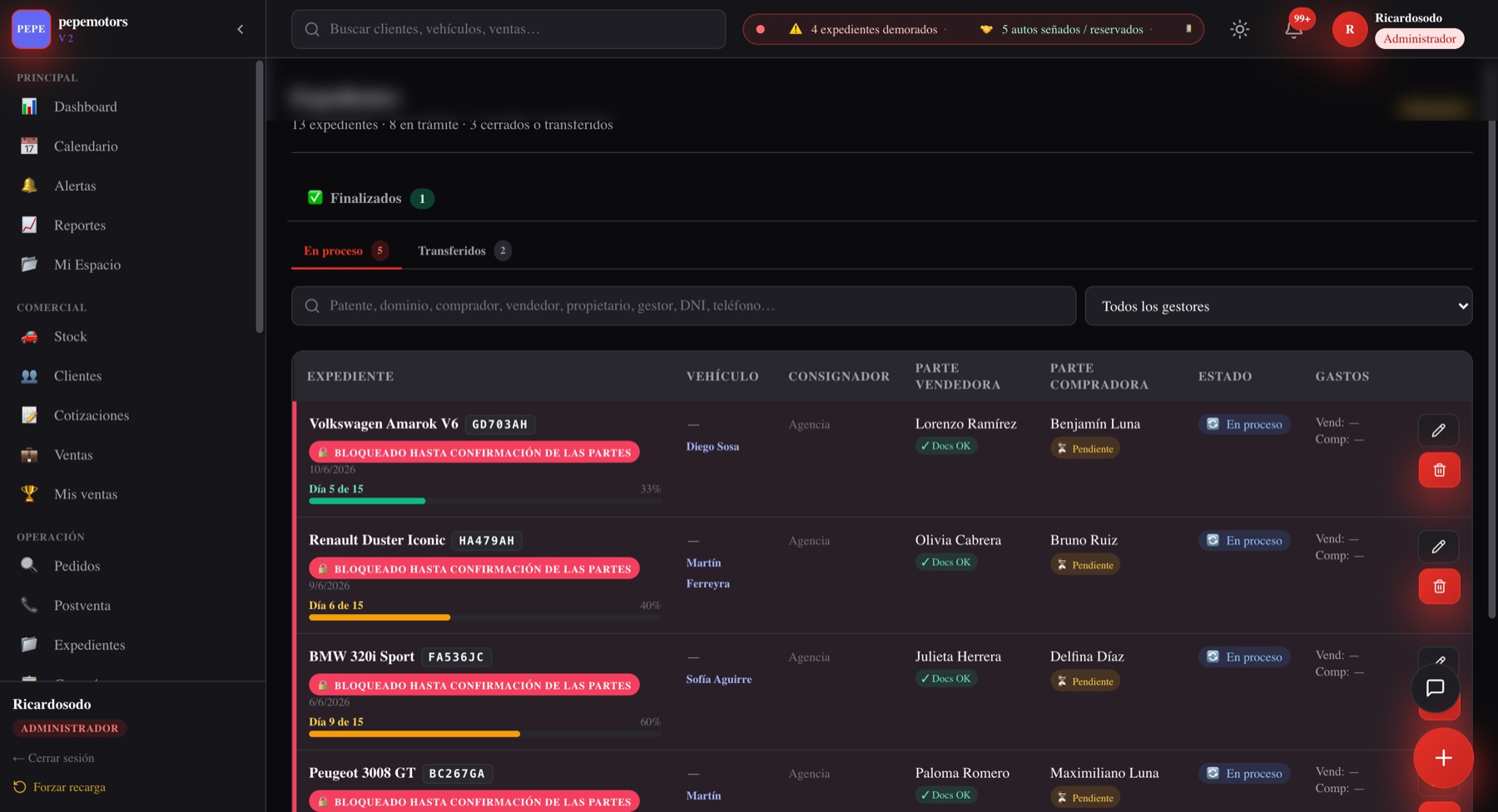Screen dimensions: 1498x812
Task: Click the Pendiente badge for Benjamín Luna
Action: pyautogui.click(x=1085, y=448)
